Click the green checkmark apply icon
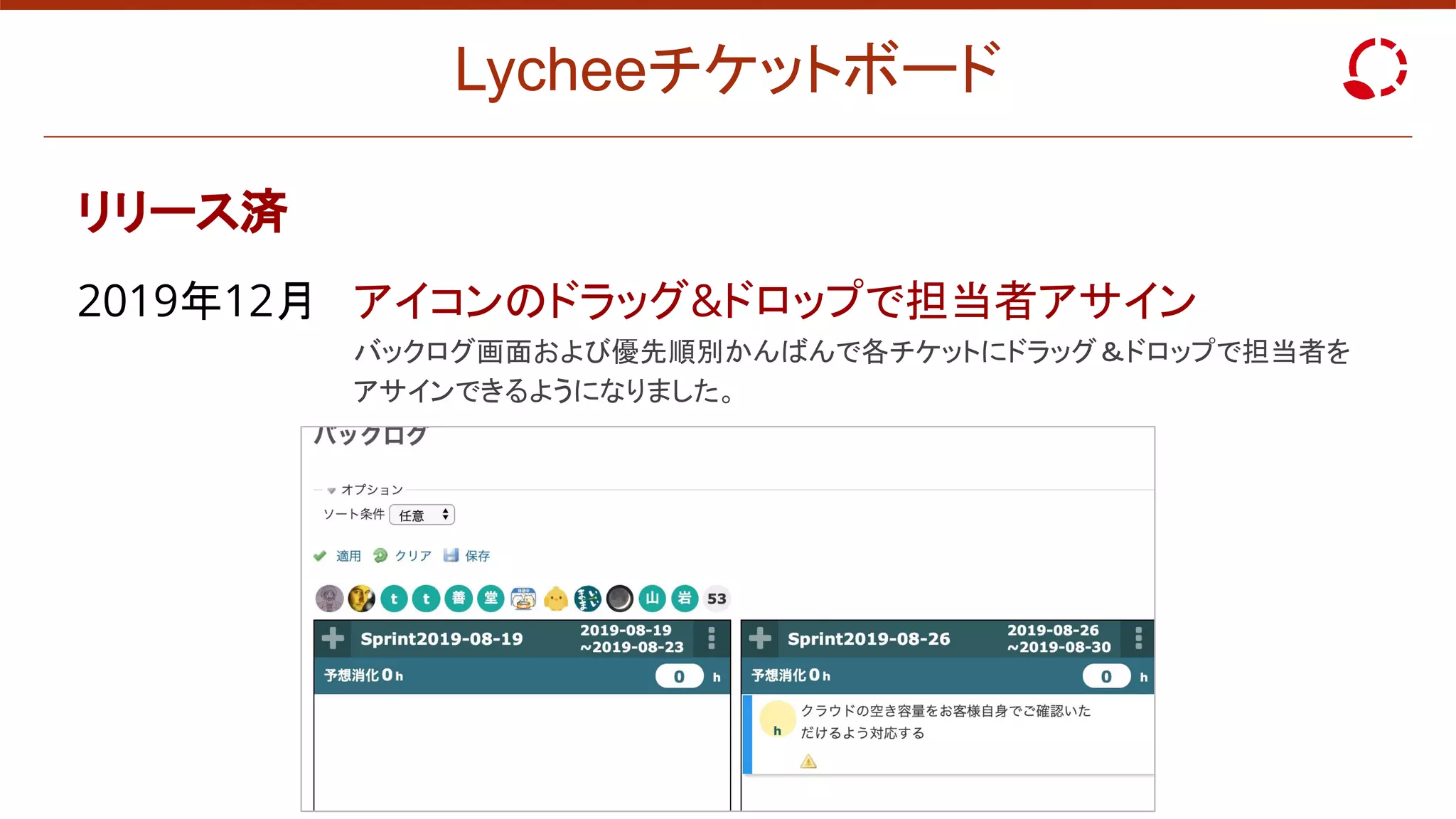This screenshot has width=1456, height=819. pos(320,556)
